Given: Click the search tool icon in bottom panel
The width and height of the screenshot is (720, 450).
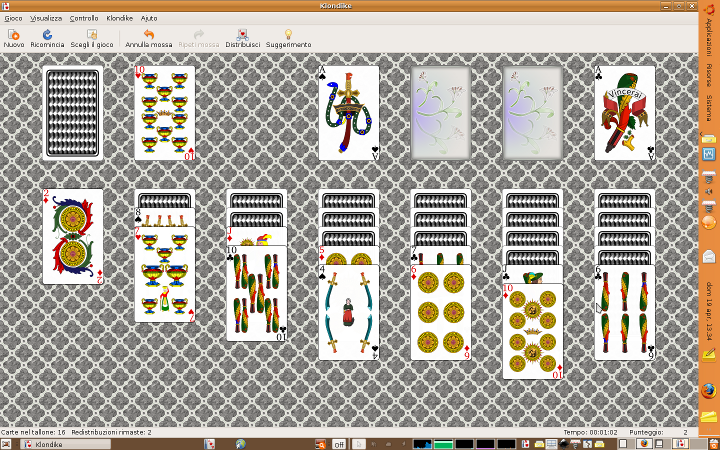Looking at the screenshot, I should [x=321, y=444].
